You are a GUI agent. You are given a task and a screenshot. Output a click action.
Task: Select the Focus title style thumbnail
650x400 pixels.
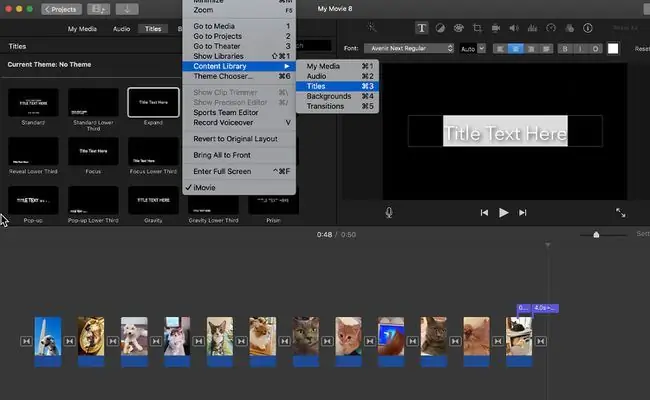pos(93,151)
